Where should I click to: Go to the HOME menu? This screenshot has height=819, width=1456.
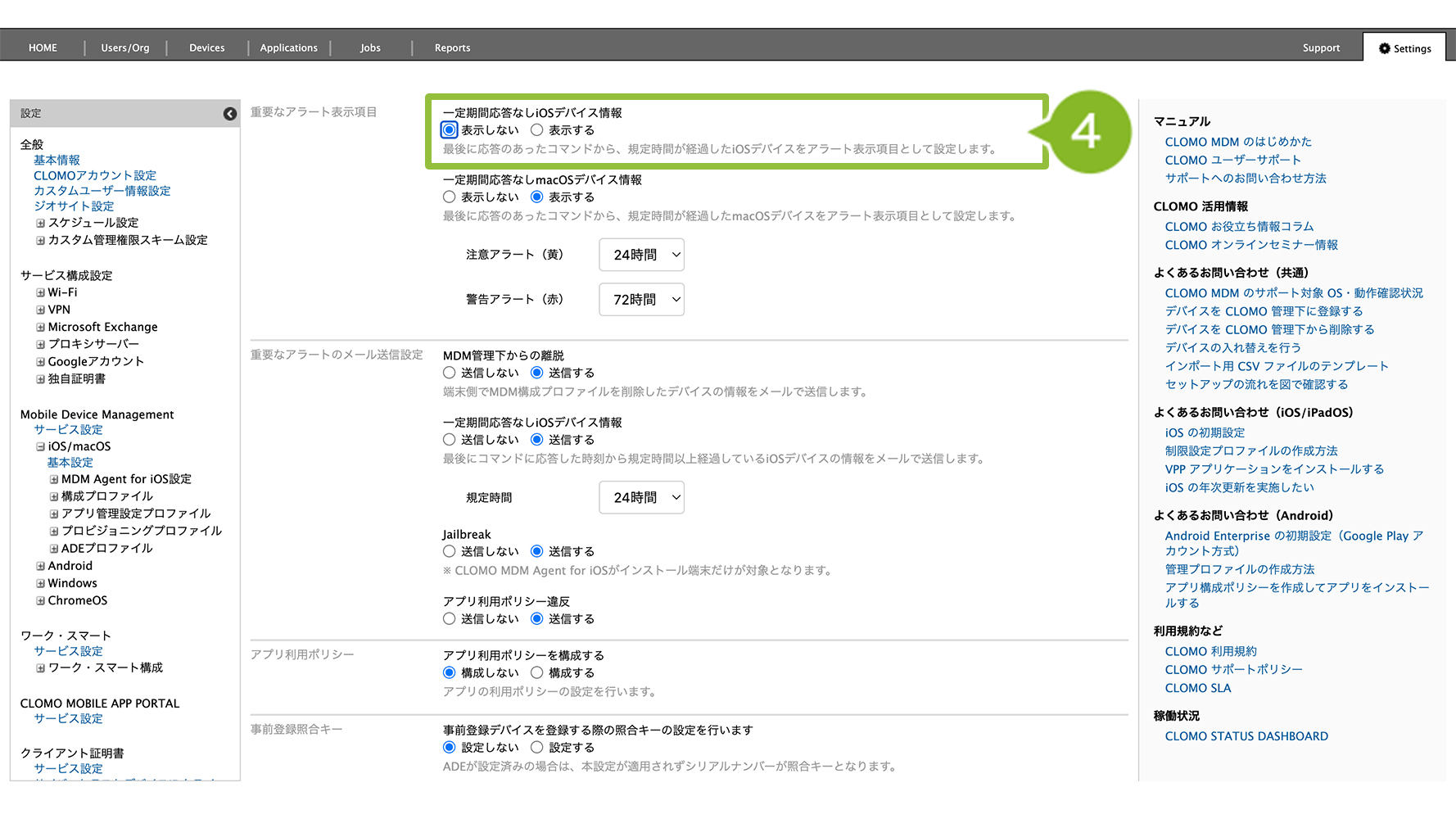[x=43, y=48]
